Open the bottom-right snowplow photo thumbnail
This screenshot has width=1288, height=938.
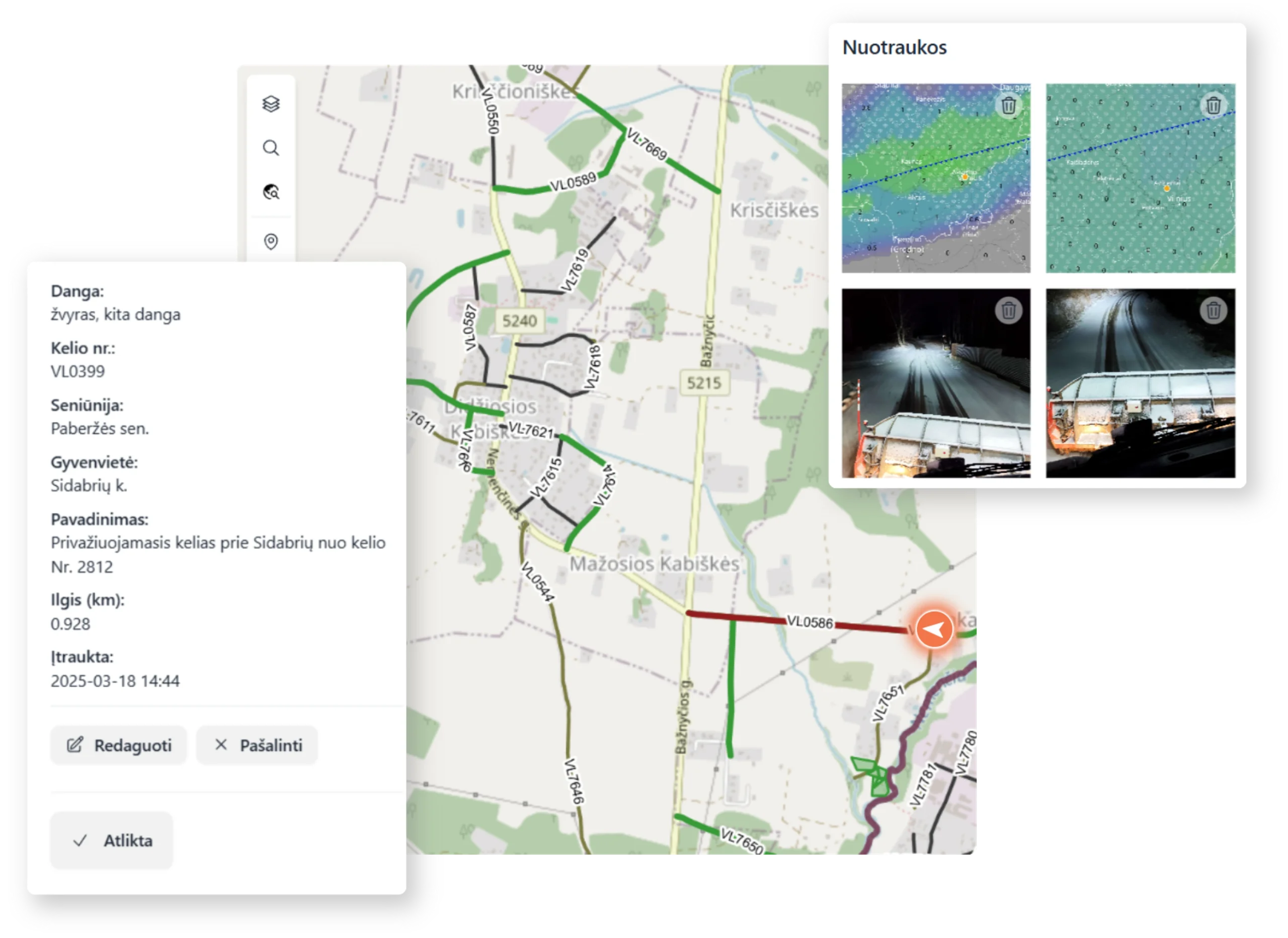coord(1141,383)
